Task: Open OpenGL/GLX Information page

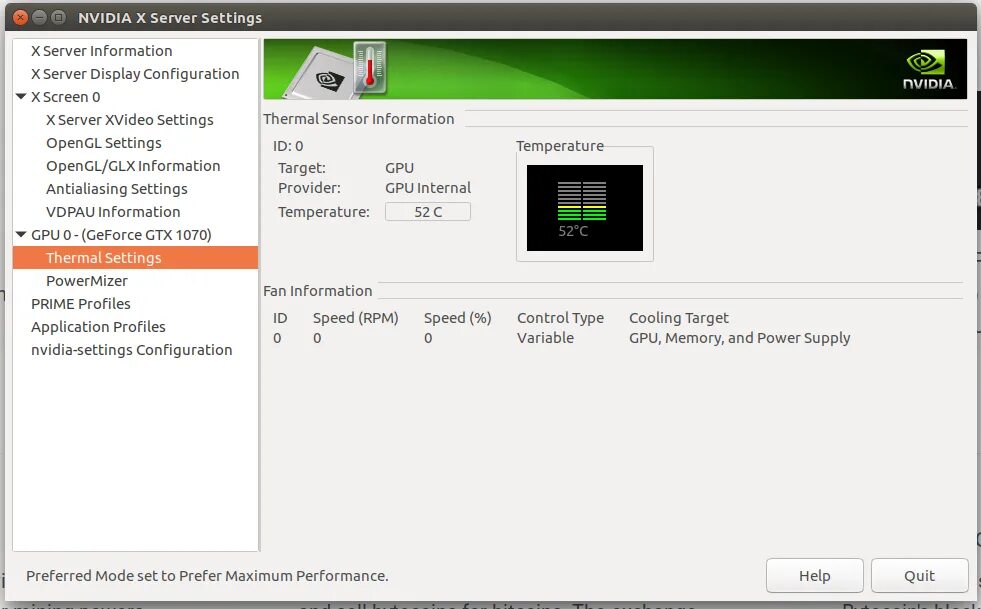Action: 133,166
